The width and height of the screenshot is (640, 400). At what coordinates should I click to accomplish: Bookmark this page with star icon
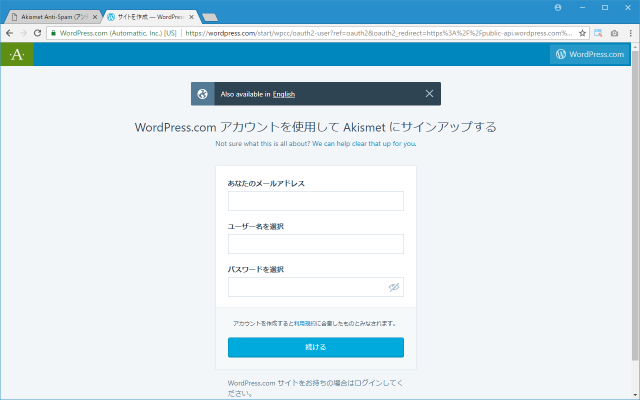(x=583, y=33)
